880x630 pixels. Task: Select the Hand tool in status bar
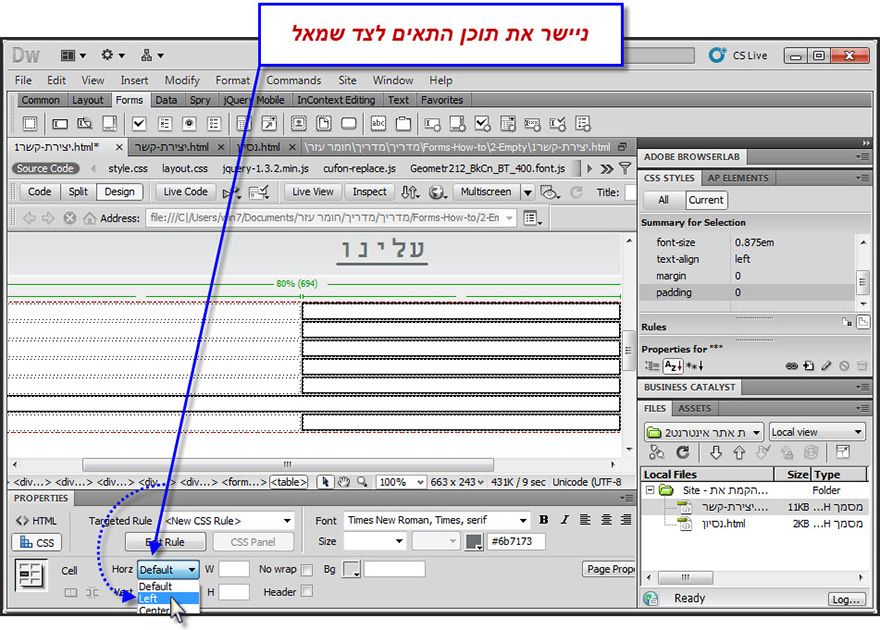pos(343,481)
